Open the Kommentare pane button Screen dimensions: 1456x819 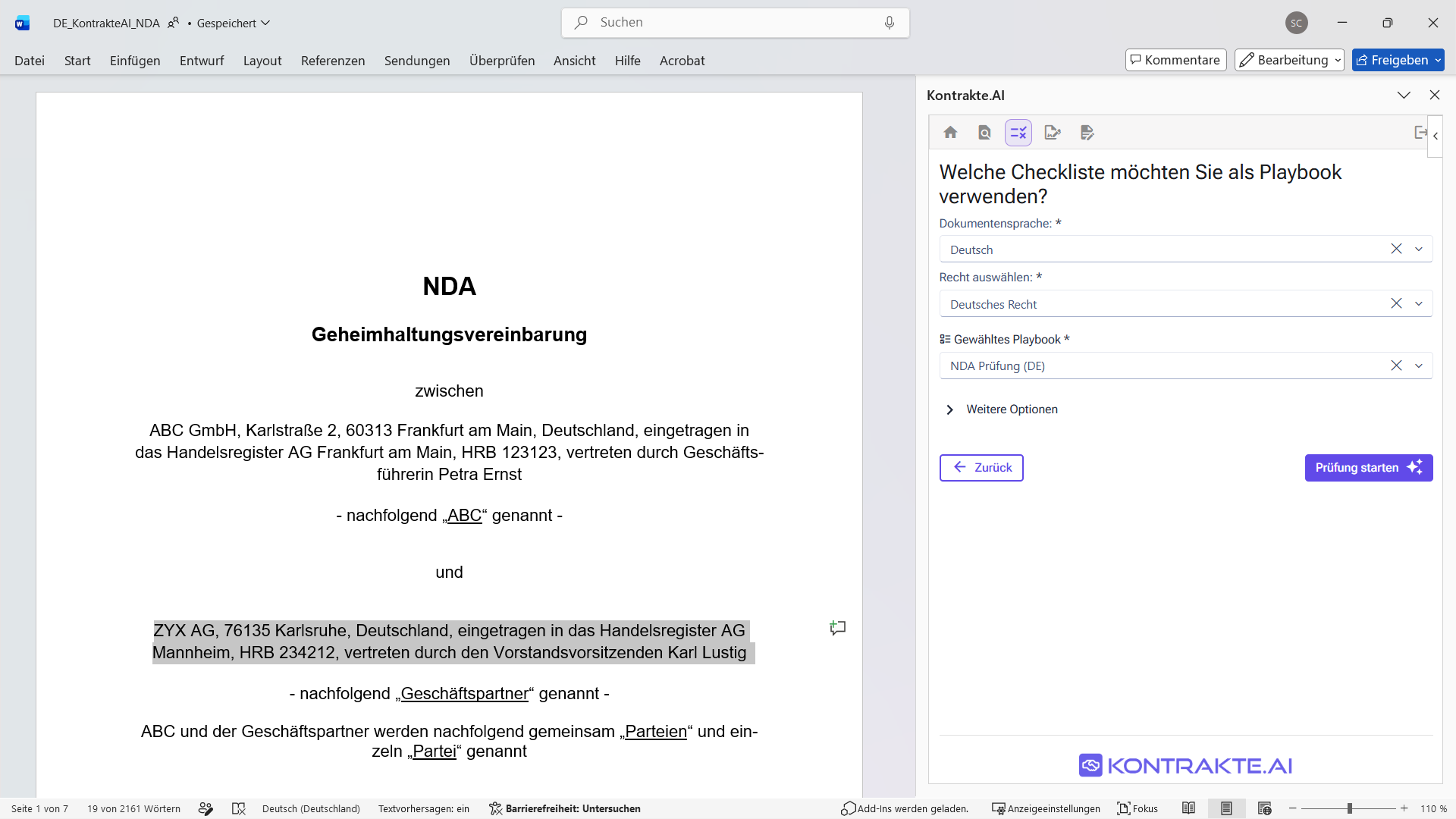[x=1176, y=60]
